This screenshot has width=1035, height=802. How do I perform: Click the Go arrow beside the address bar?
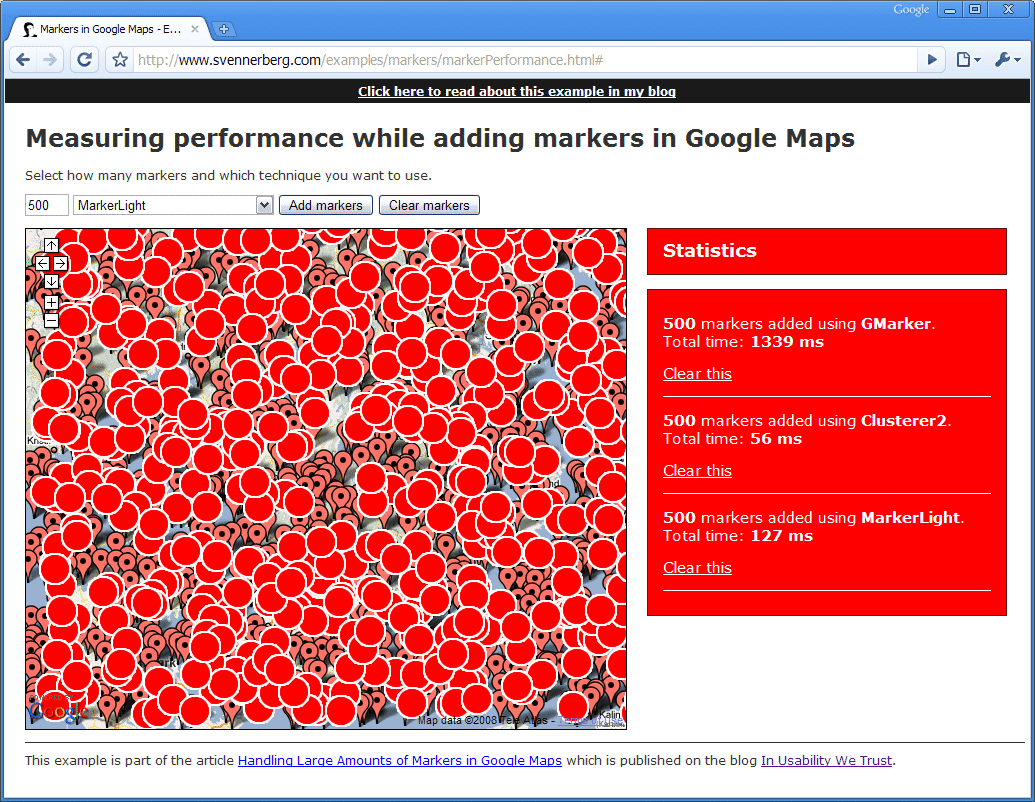(x=931, y=59)
